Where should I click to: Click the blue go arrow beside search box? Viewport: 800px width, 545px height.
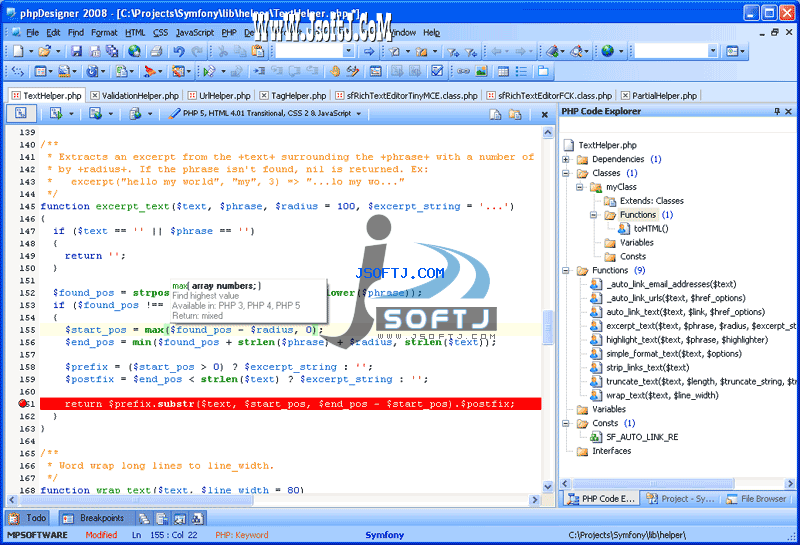(369, 51)
